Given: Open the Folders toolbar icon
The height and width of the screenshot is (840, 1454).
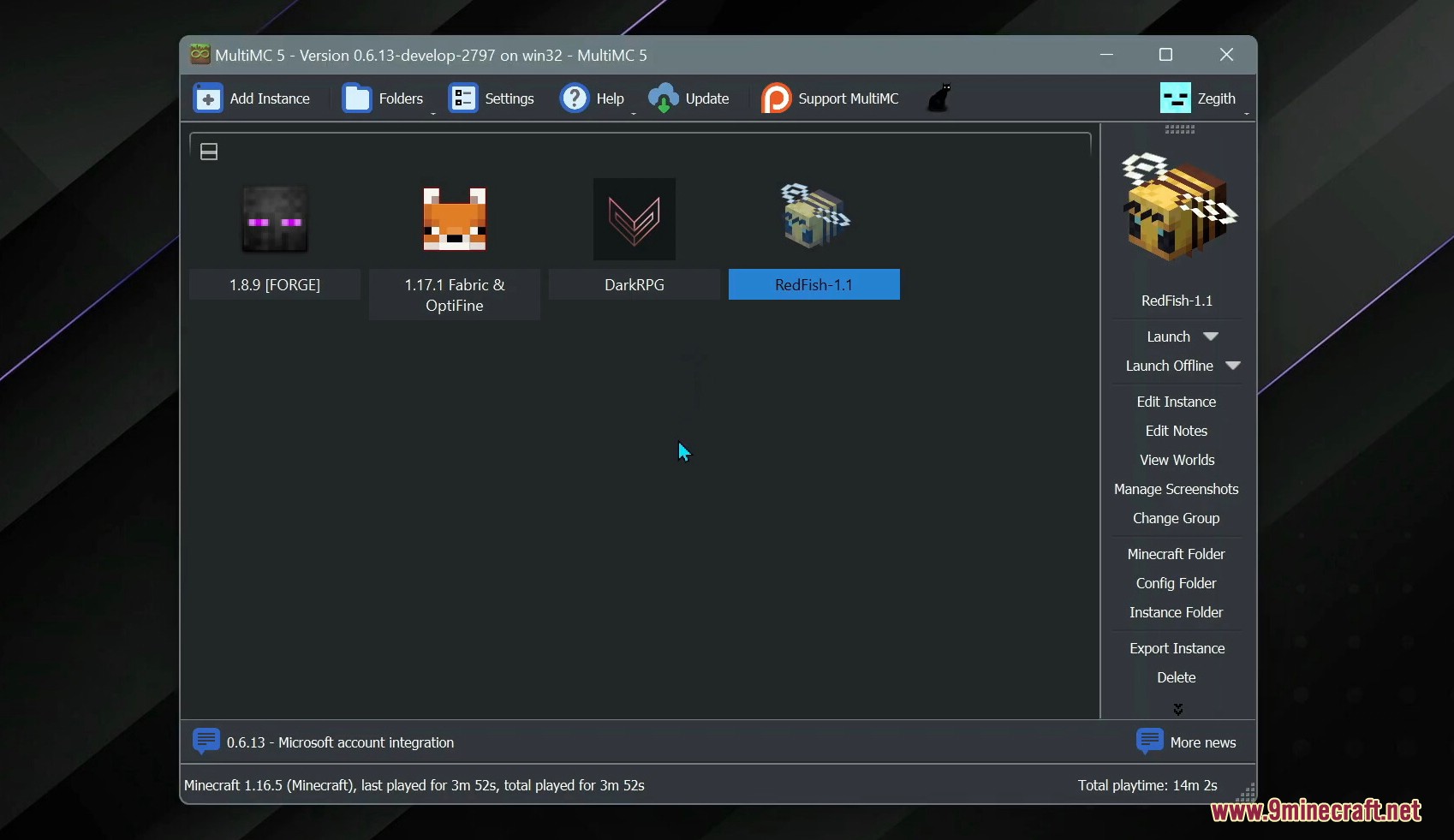Looking at the screenshot, I should coord(357,98).
